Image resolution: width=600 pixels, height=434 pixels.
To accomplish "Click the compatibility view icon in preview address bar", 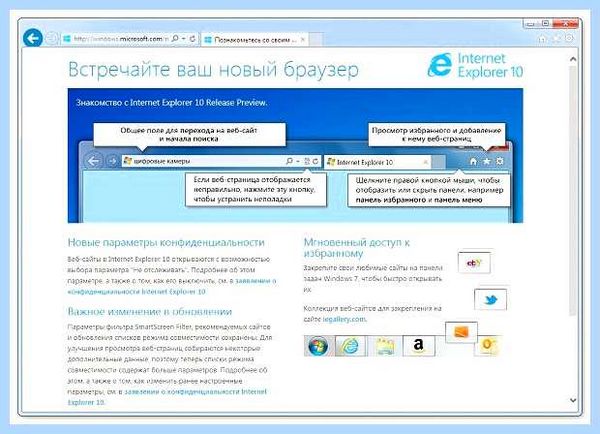I will pyautogui.click(x=307, y=161).
